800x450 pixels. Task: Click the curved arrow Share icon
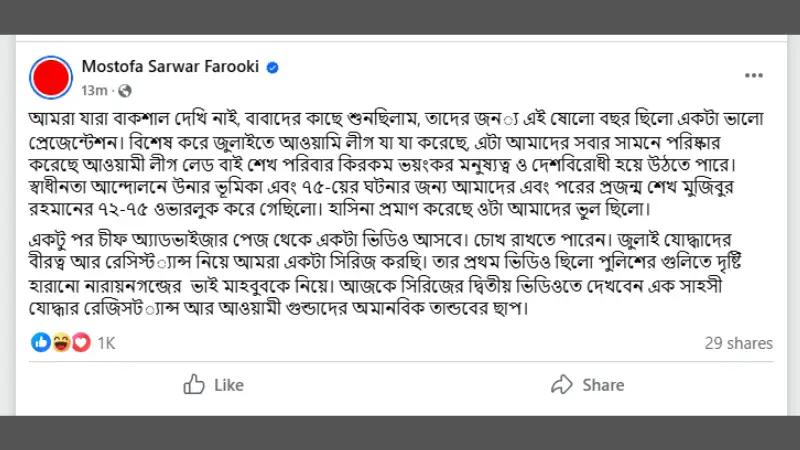[562, 384]
